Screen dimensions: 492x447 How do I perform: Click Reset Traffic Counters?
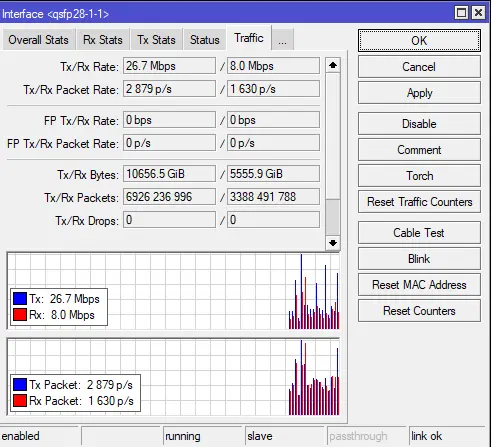point(419,202)
